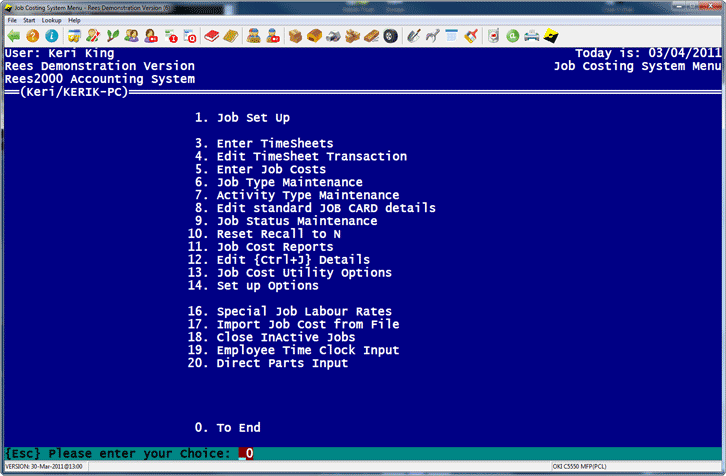This screenshot has height=476, width=726.
Task: Click the red book icon
Action: 211,36
